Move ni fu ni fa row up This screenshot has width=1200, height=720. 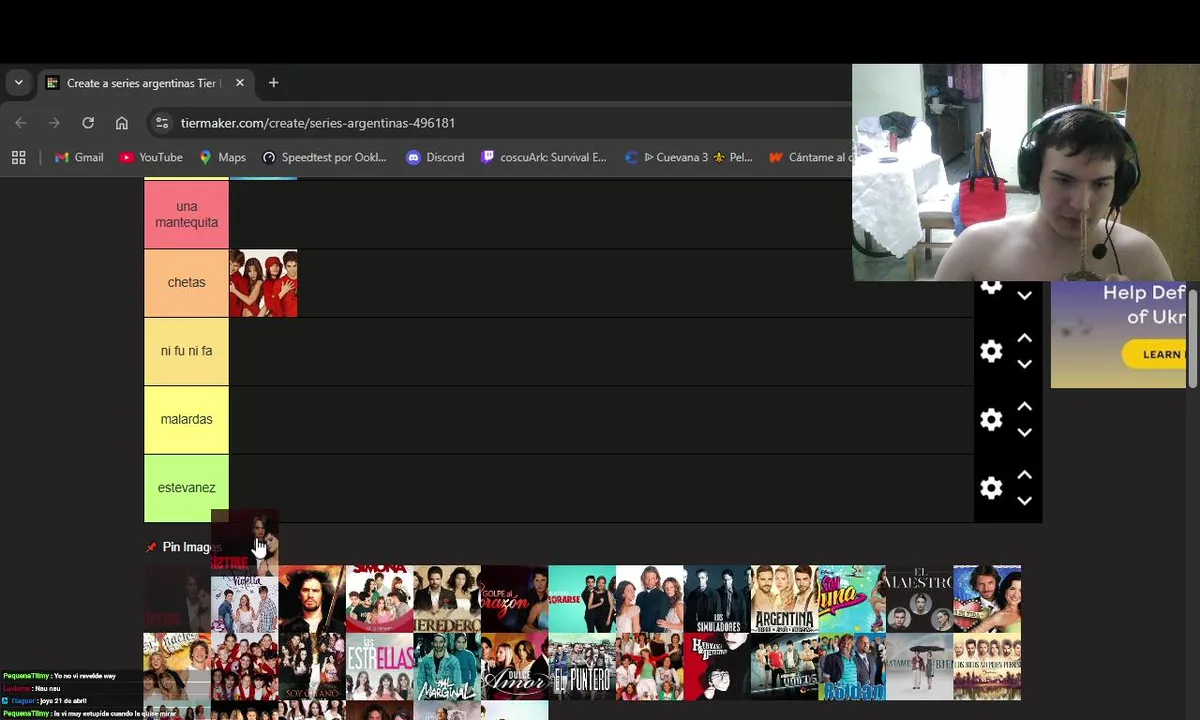click(x=1024, y=339)
